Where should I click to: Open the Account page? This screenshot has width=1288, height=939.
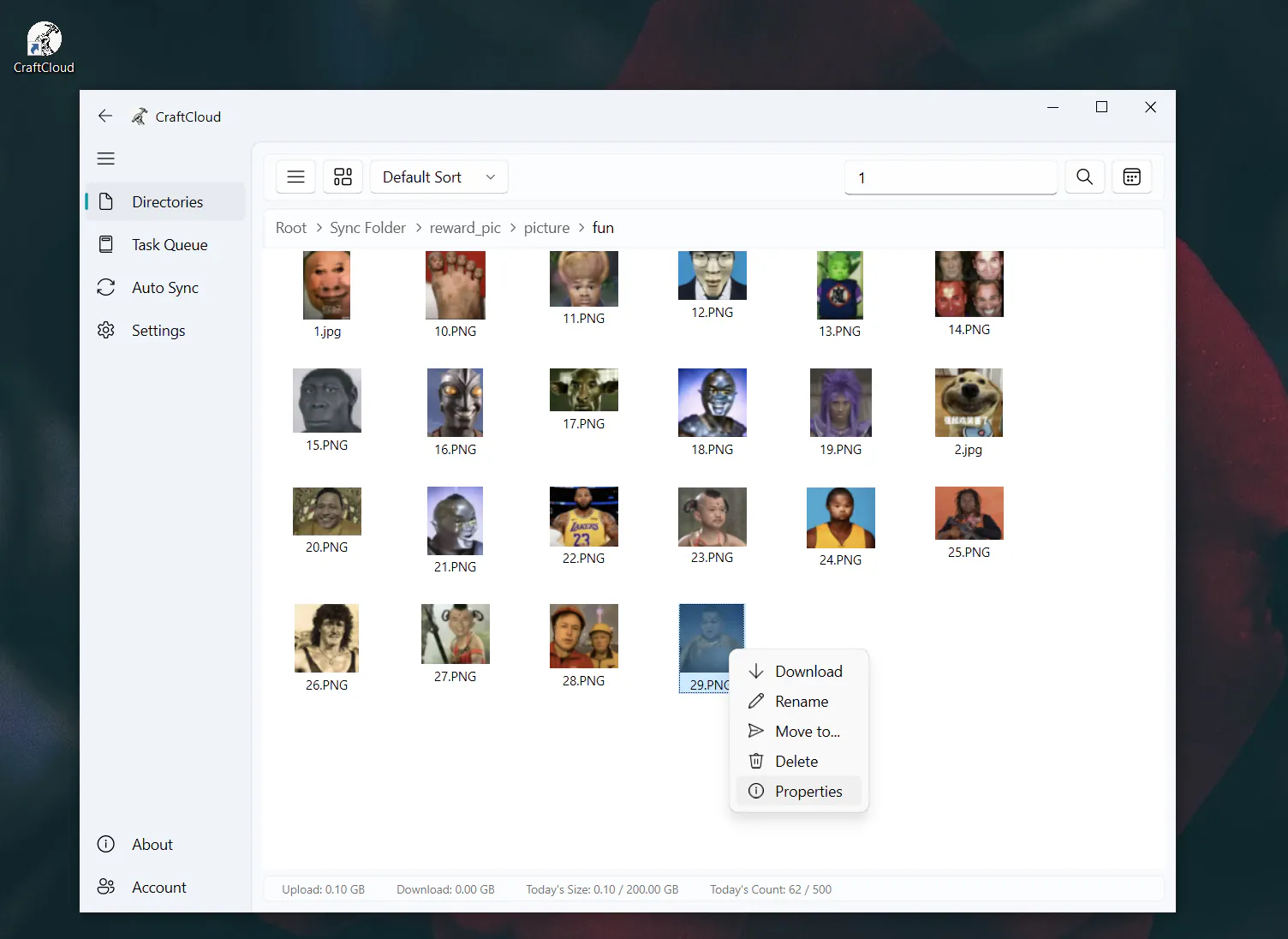click(x=165, y=888)
